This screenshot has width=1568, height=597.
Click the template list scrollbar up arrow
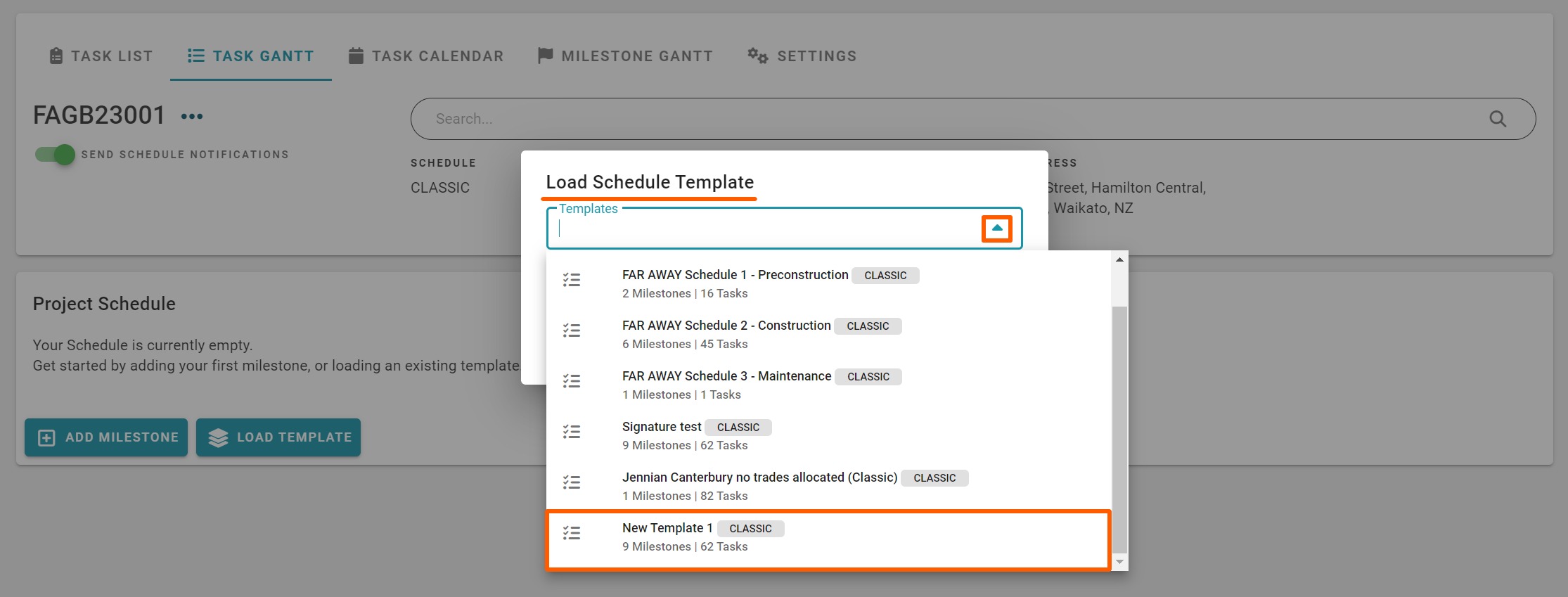(x=1119, y=260)
